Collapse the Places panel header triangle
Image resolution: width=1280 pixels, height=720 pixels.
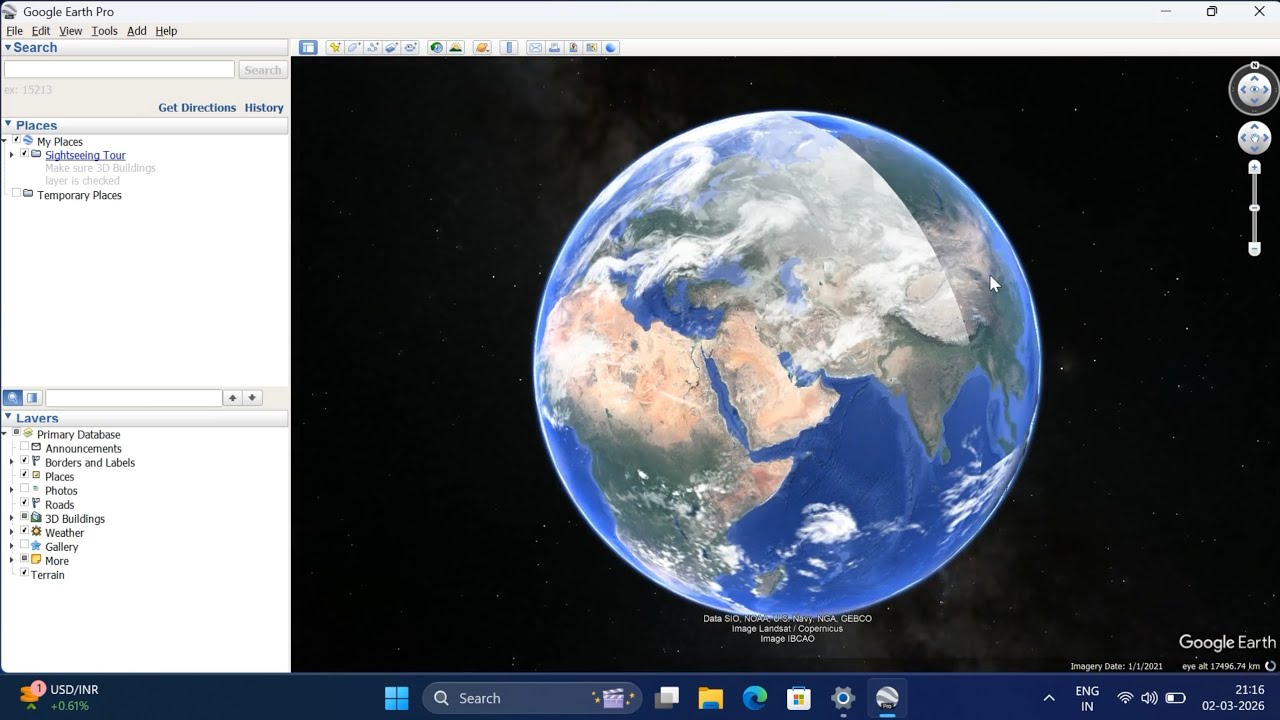8,125
